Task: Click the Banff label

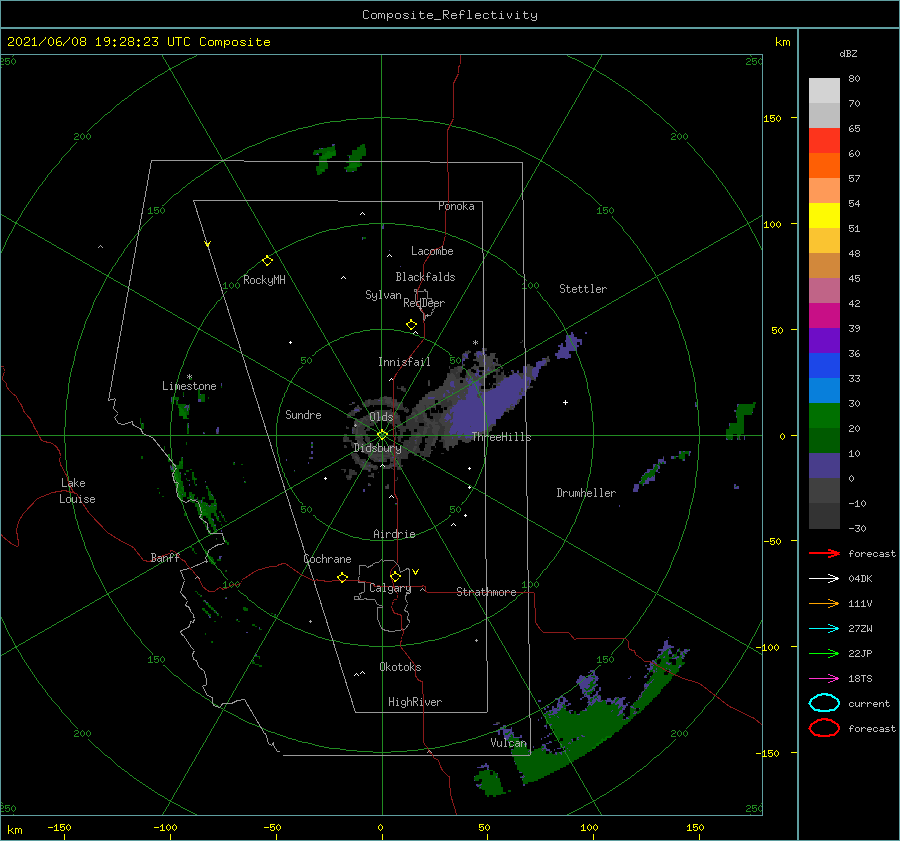Action: (x=165, y=558)
